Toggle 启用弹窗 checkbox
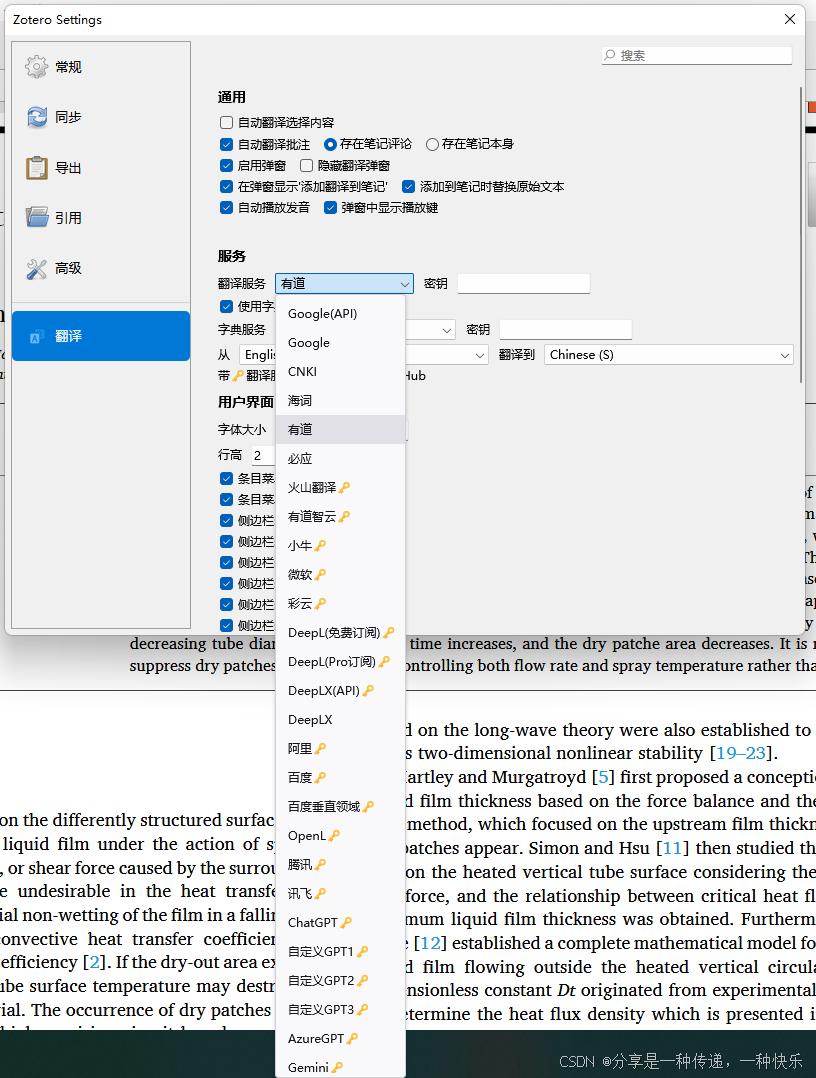 click(x=226, y=166)
